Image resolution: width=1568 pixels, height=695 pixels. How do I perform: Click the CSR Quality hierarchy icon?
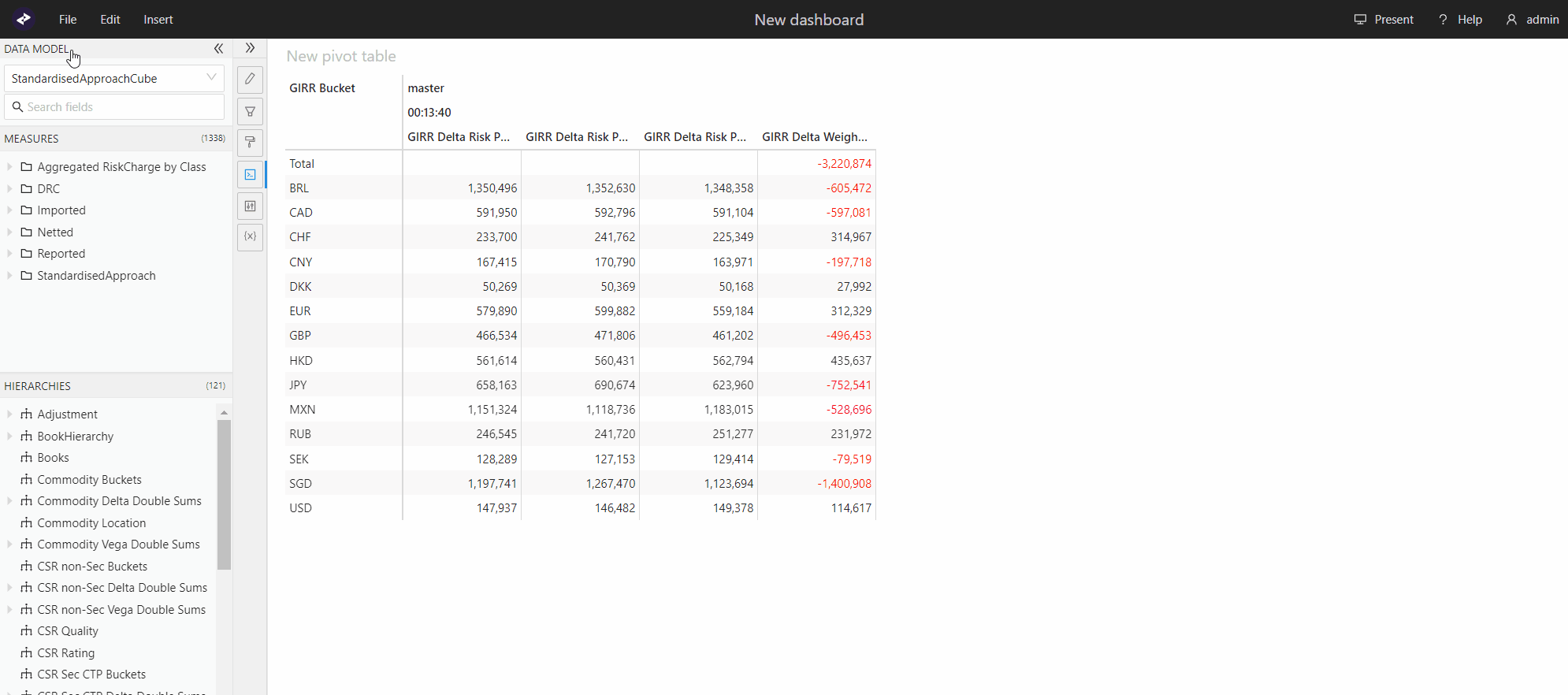tap(27, 631)
